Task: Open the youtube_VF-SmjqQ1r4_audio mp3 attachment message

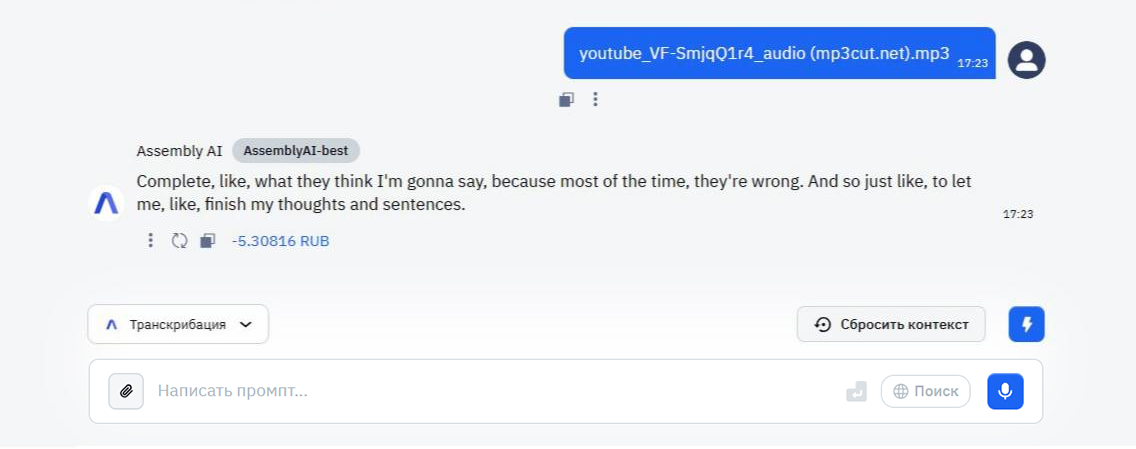Action: tap(764, 54)
